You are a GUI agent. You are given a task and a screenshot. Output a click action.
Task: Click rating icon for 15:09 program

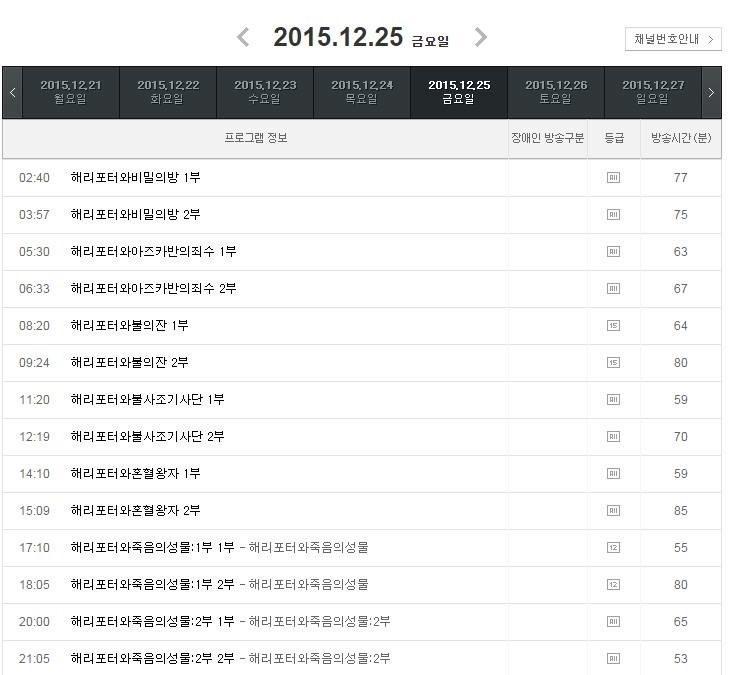coord(613,511)
